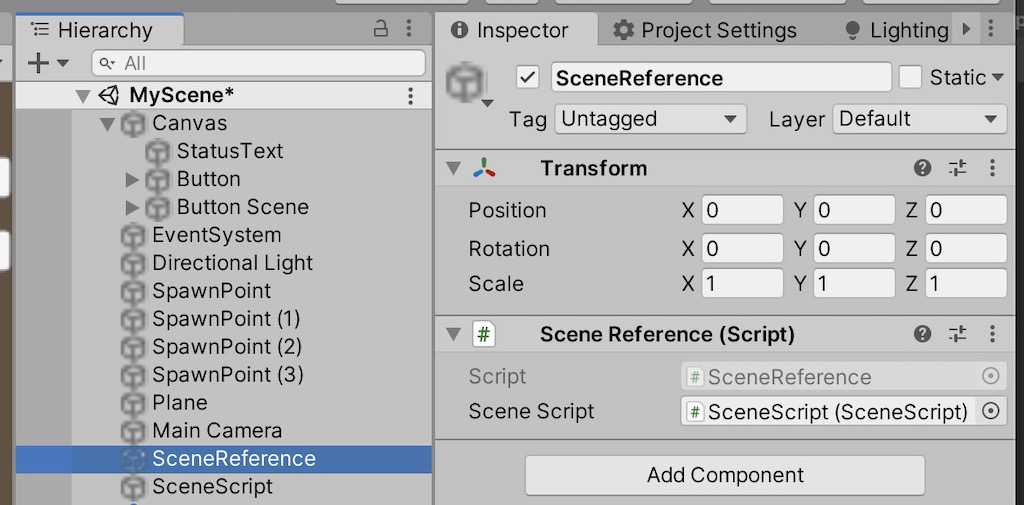Click the Position X value field

(742, 210)
